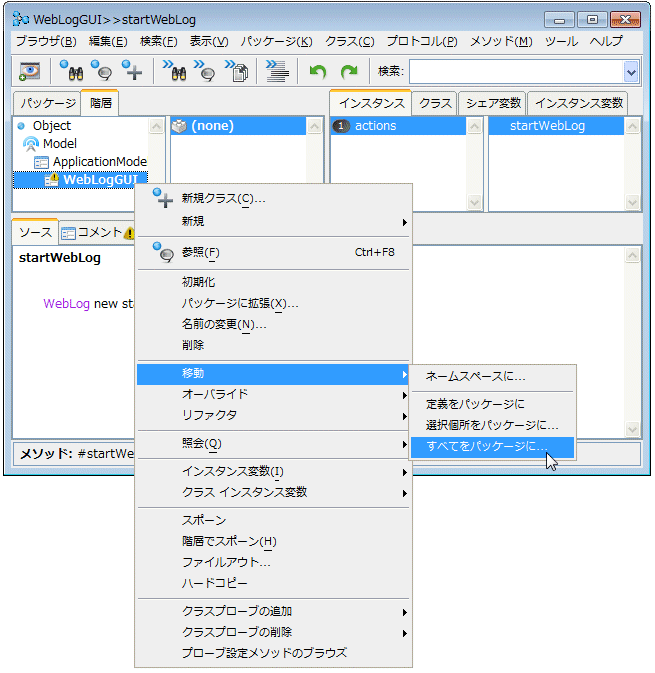Switch to the シェア変数 tab
Viewport: 655px width, 673px height.
click(x=493, y=103)
